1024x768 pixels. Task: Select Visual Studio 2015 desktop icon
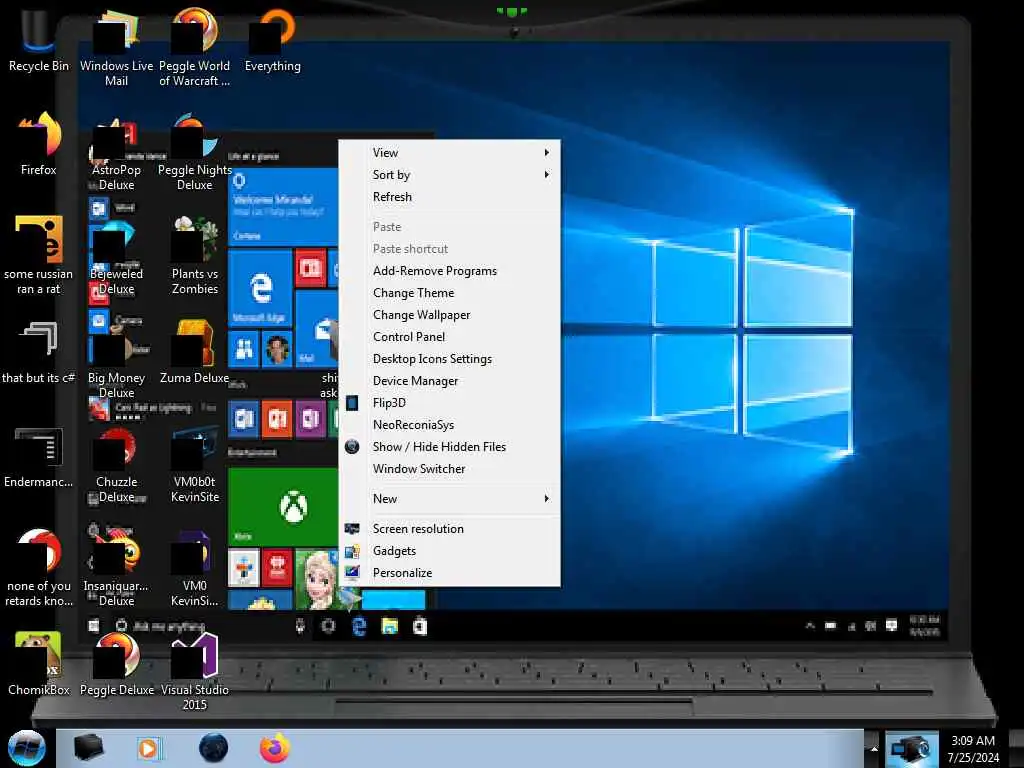195,671
